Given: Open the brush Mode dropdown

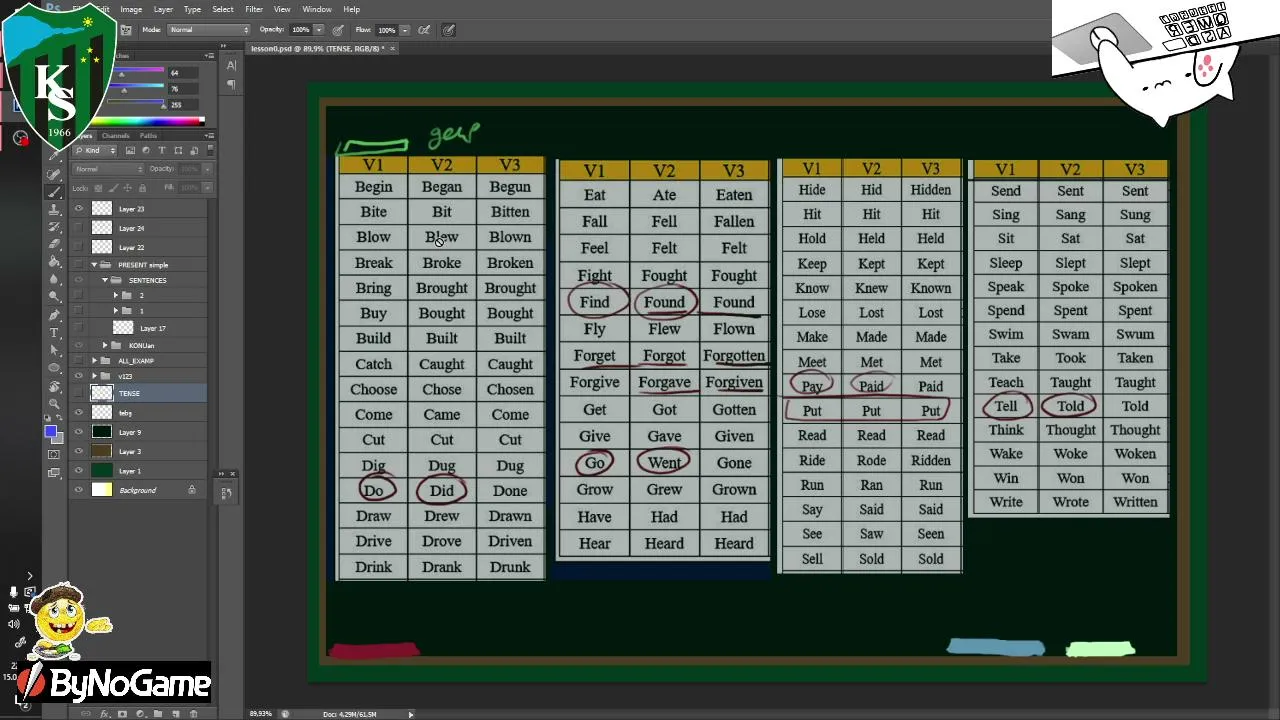Looking at the screenshot, I should pyautogui.click(x=209, y=30).
